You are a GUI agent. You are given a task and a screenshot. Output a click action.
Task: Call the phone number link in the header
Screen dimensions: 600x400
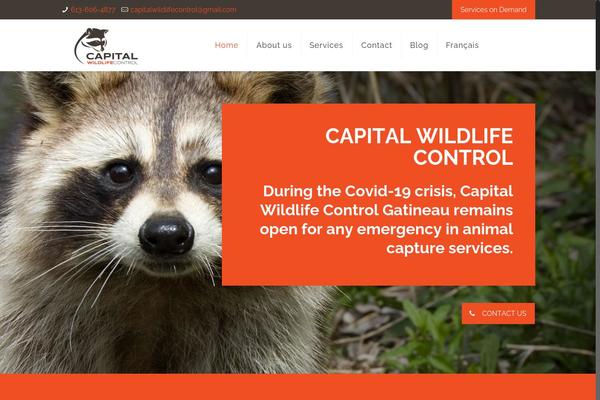tap(93, 10)
